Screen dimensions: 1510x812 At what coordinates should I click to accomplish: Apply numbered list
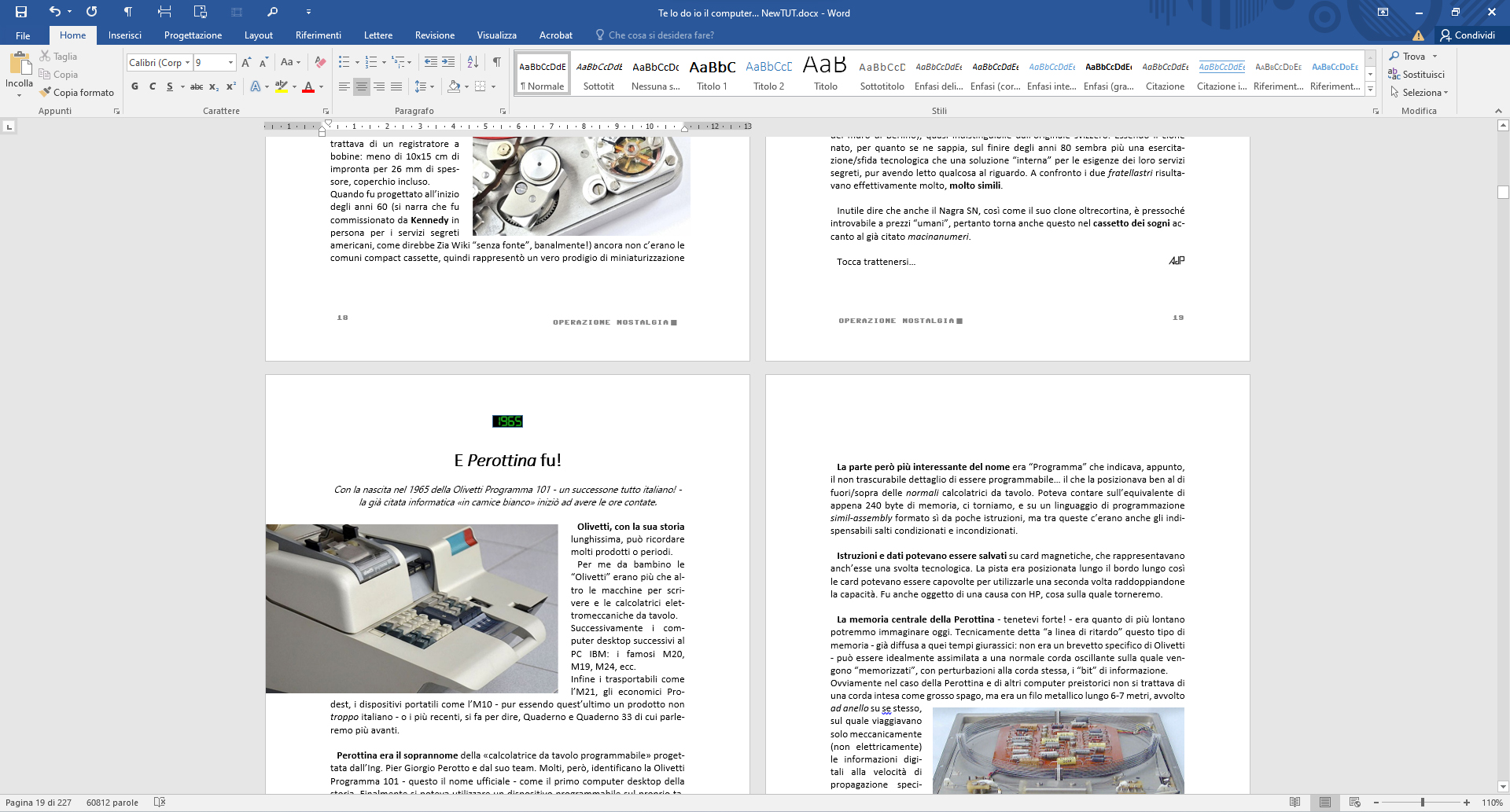[x=371, y=62]
